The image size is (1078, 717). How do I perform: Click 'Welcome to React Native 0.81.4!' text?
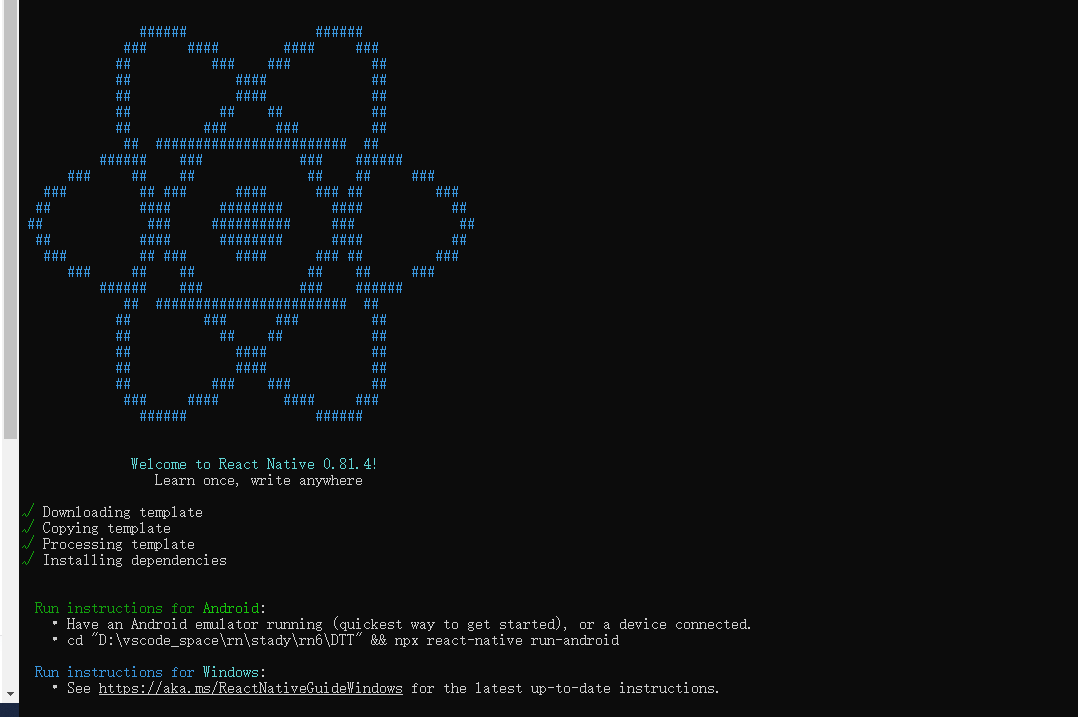click(x=254, y=464)
